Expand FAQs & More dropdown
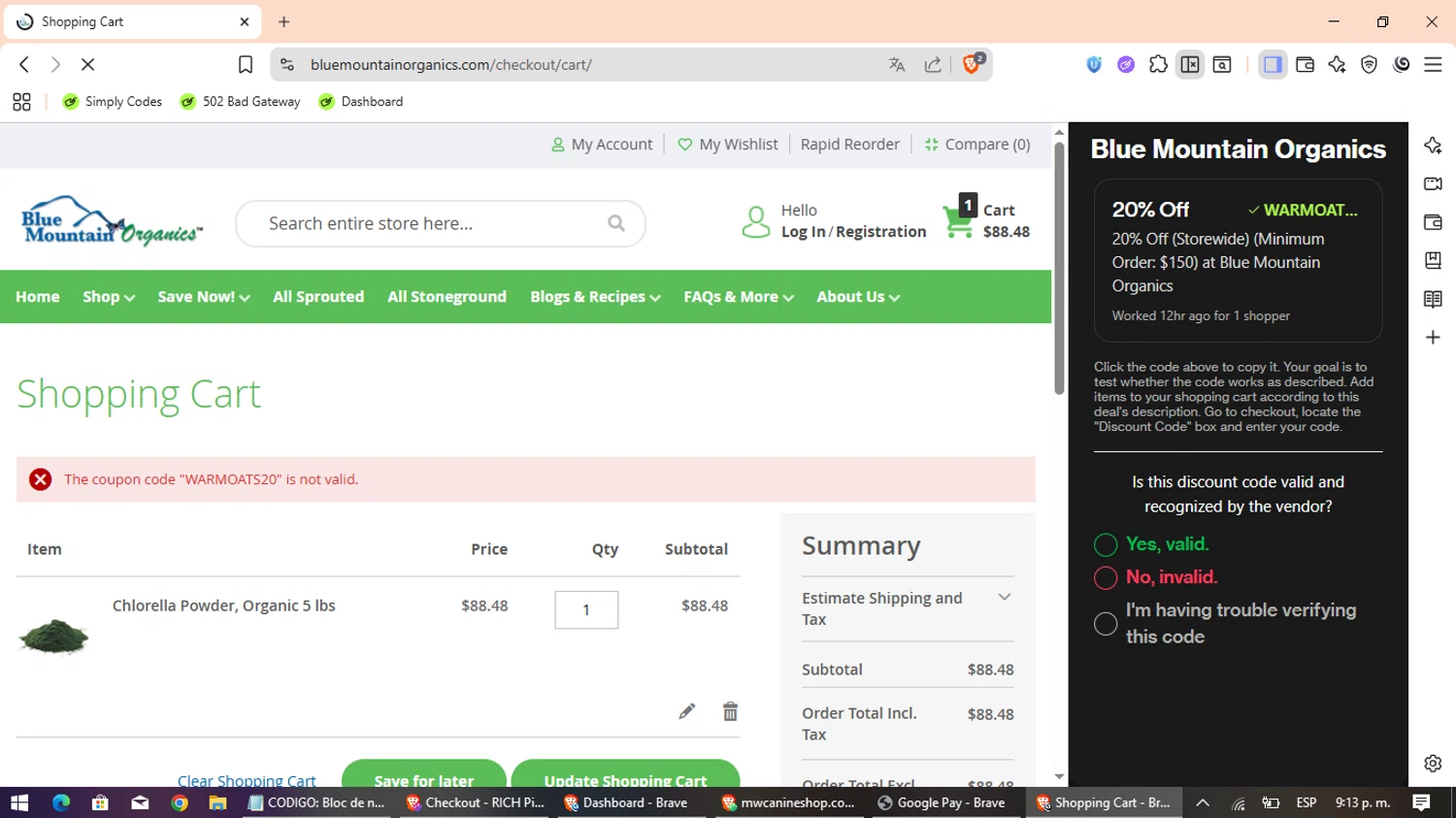This screenshot has height=818, width=1456. (x=739, y=297)
